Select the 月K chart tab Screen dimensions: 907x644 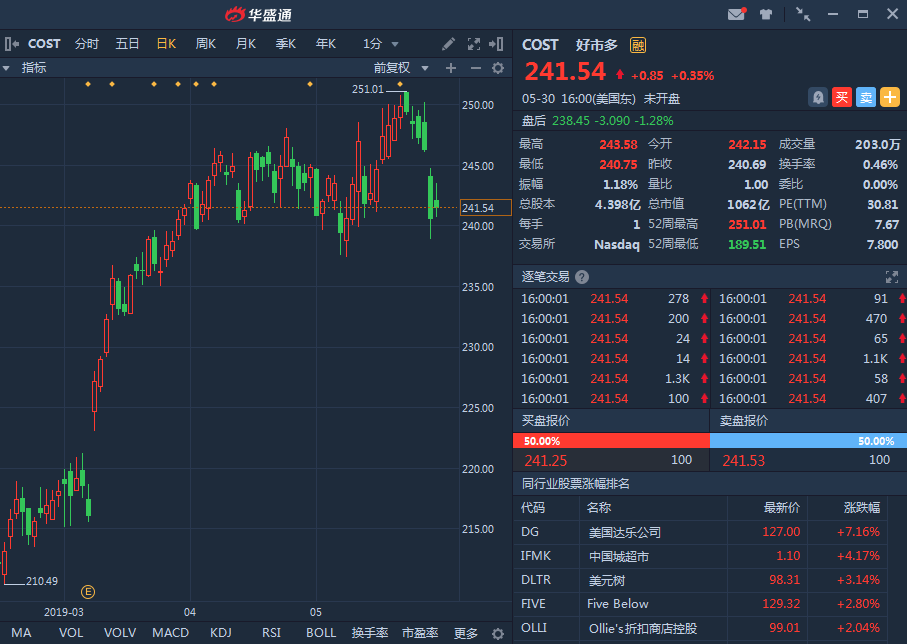[246, 44]
